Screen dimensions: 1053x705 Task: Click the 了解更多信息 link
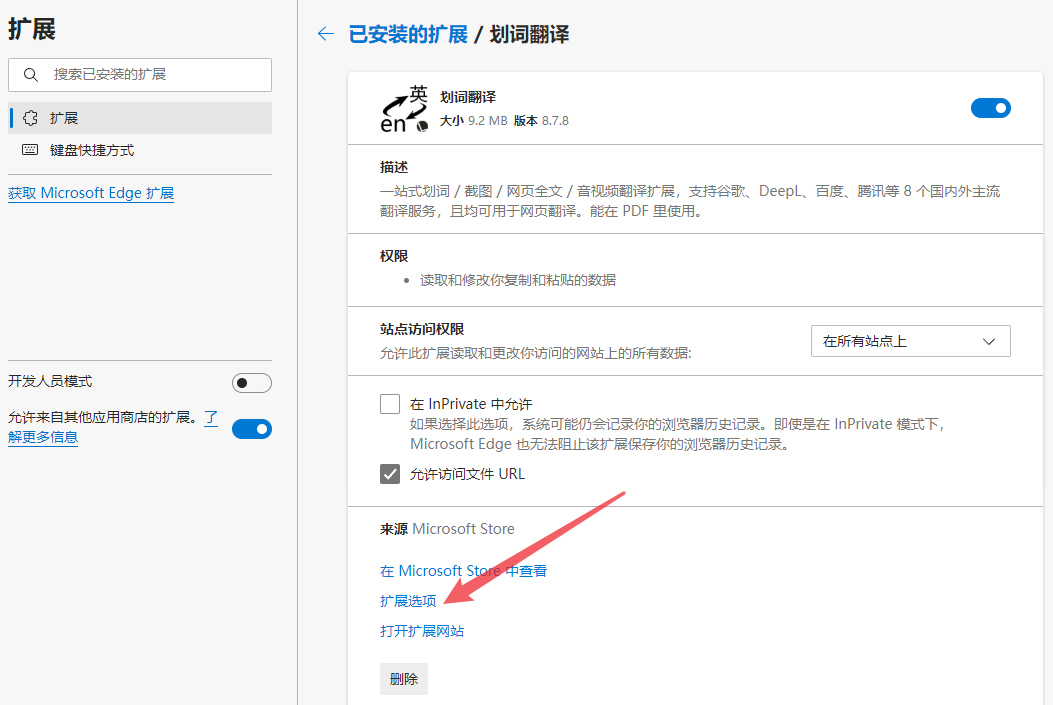click(x=43, y=436)
